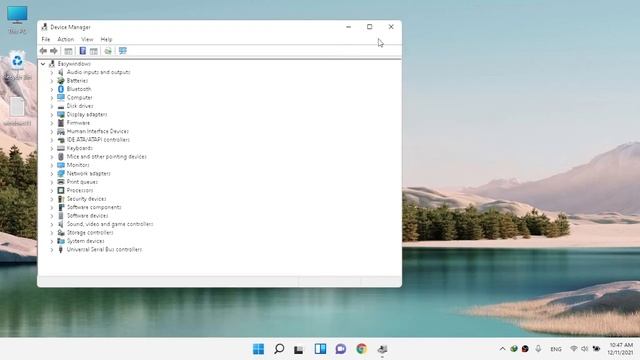
Task: Select the Storage controllers row
Action: pos(85,233)
